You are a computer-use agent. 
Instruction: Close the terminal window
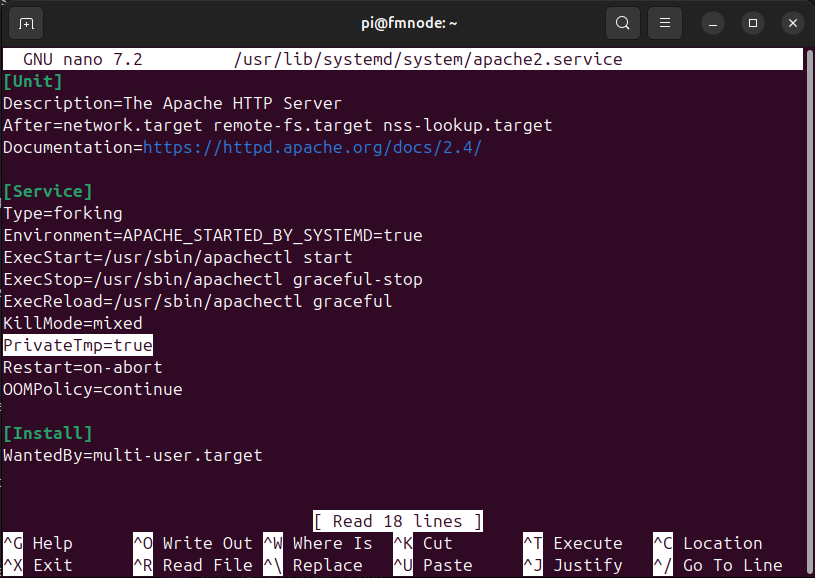[792, 22]
